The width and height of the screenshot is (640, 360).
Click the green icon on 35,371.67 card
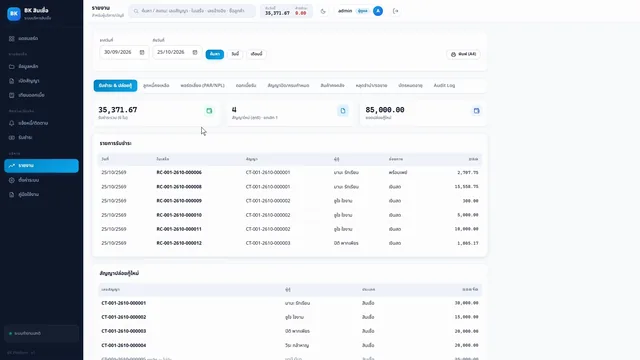coord(209,111)
